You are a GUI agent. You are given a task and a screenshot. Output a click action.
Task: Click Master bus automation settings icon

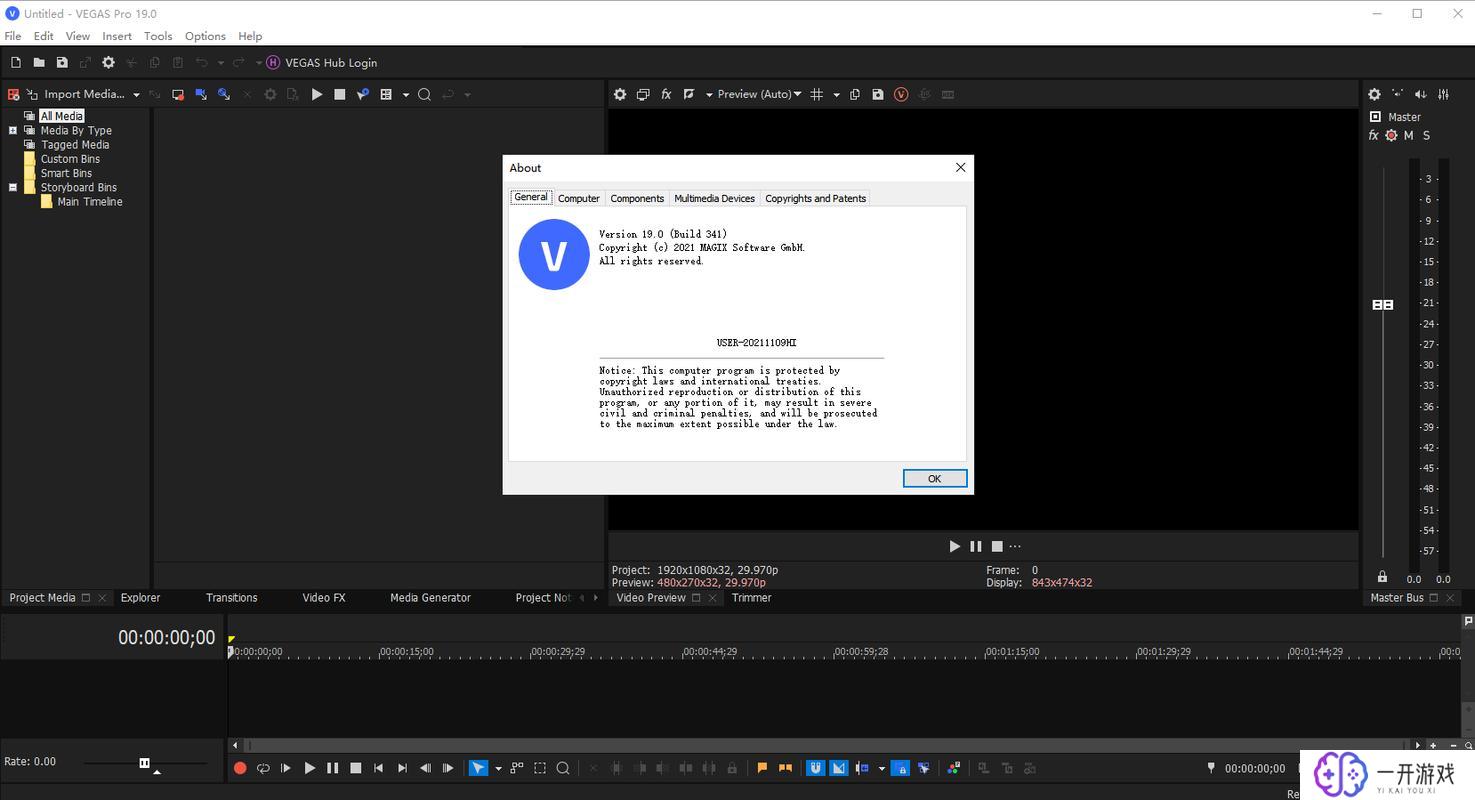[x=1391, y=135]
